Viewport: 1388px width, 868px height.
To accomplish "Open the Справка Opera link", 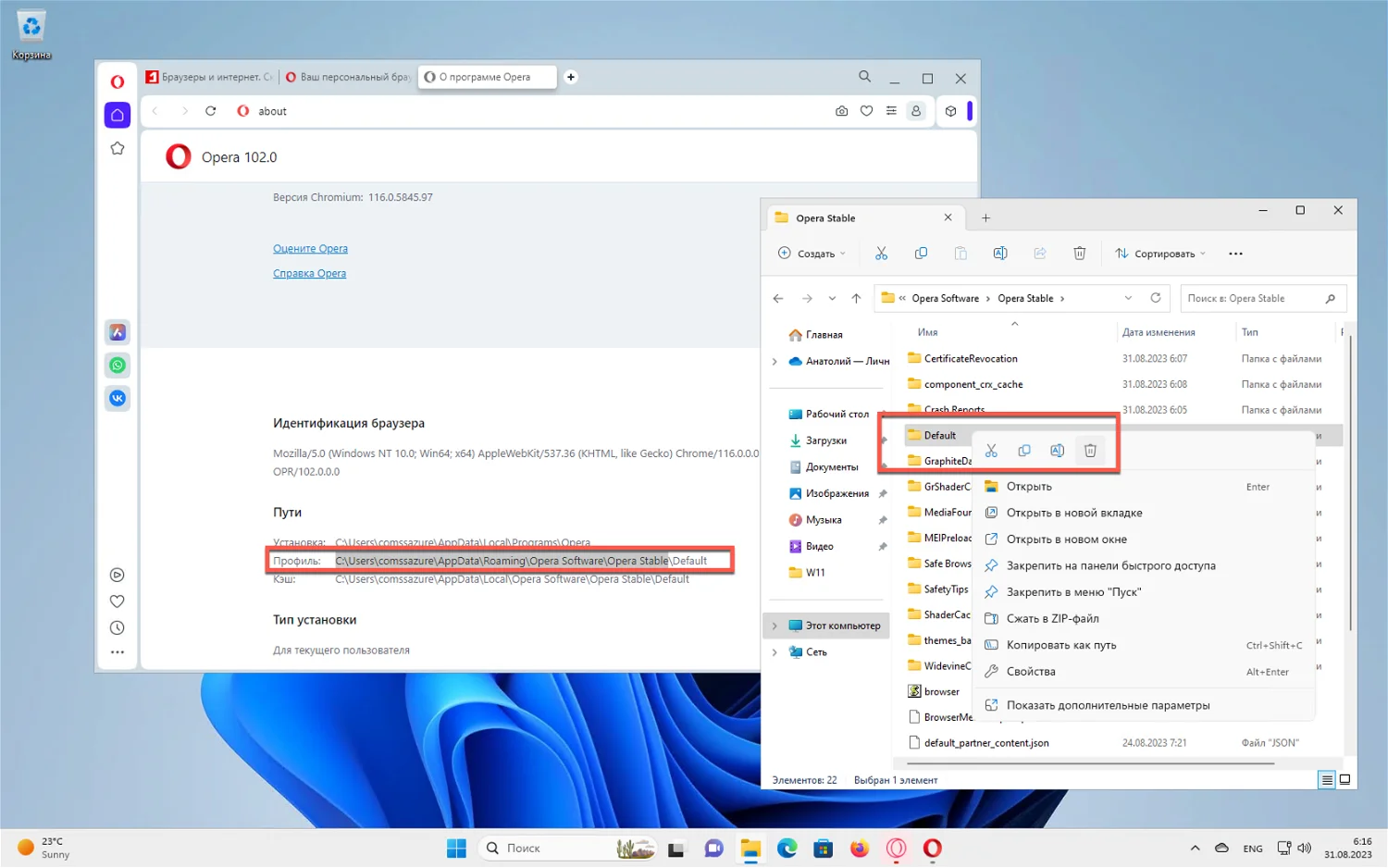I will click(x=309, y=274).
